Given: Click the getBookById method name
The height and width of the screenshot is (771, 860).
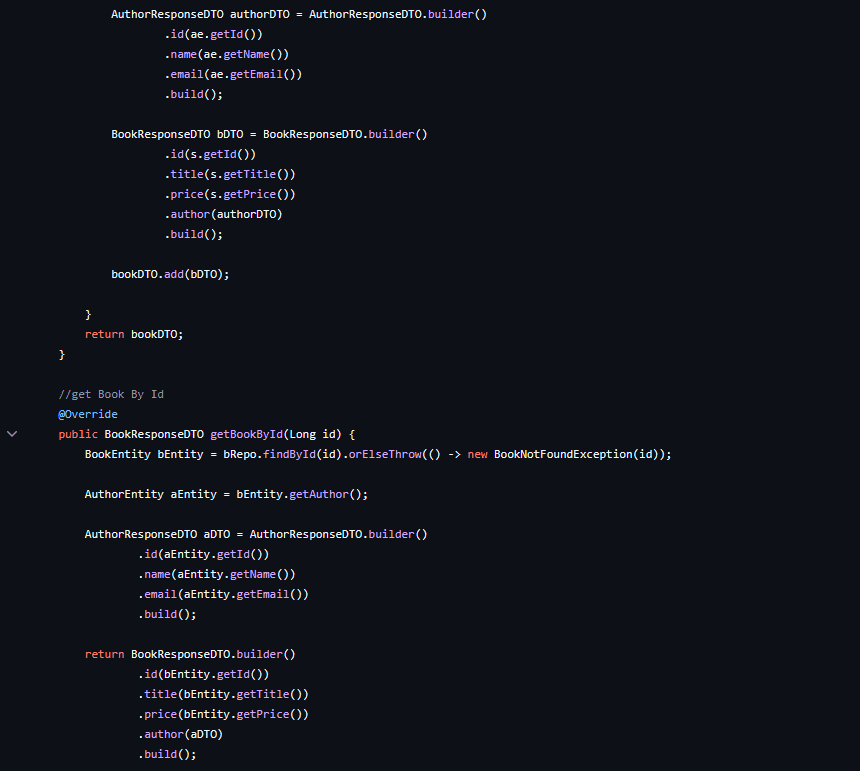Looking at the screenshot, I should (x=246, y=434).
